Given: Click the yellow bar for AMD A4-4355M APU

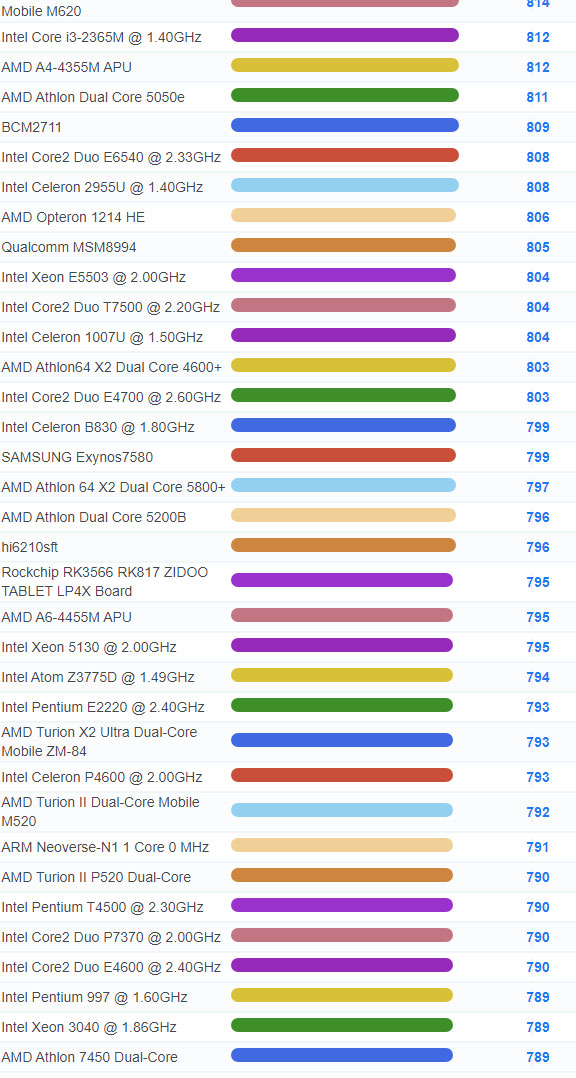Looking at the screenshot, I should pos(344,65).
